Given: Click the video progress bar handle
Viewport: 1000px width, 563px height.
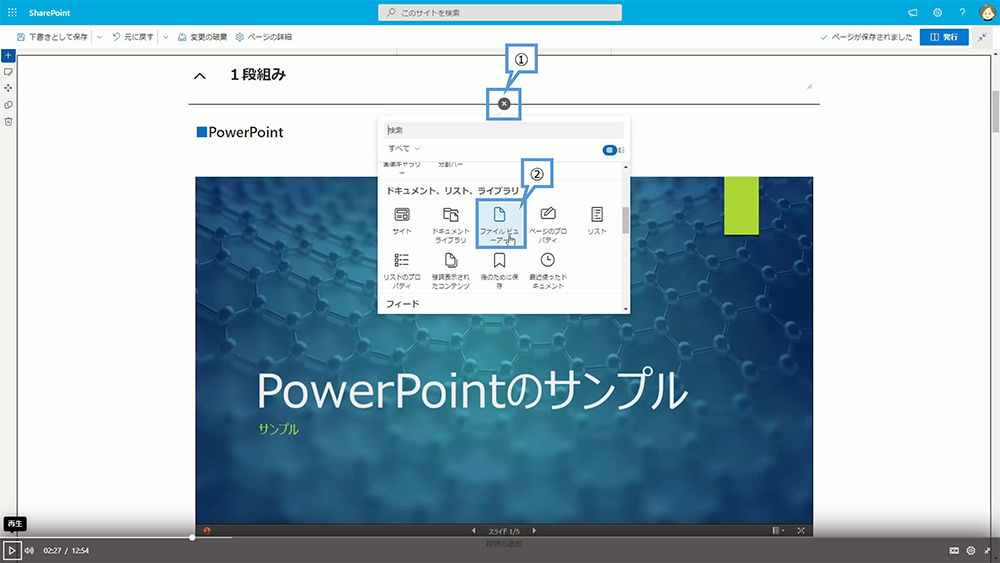Looking at the screenshot, I should [192, 537].
